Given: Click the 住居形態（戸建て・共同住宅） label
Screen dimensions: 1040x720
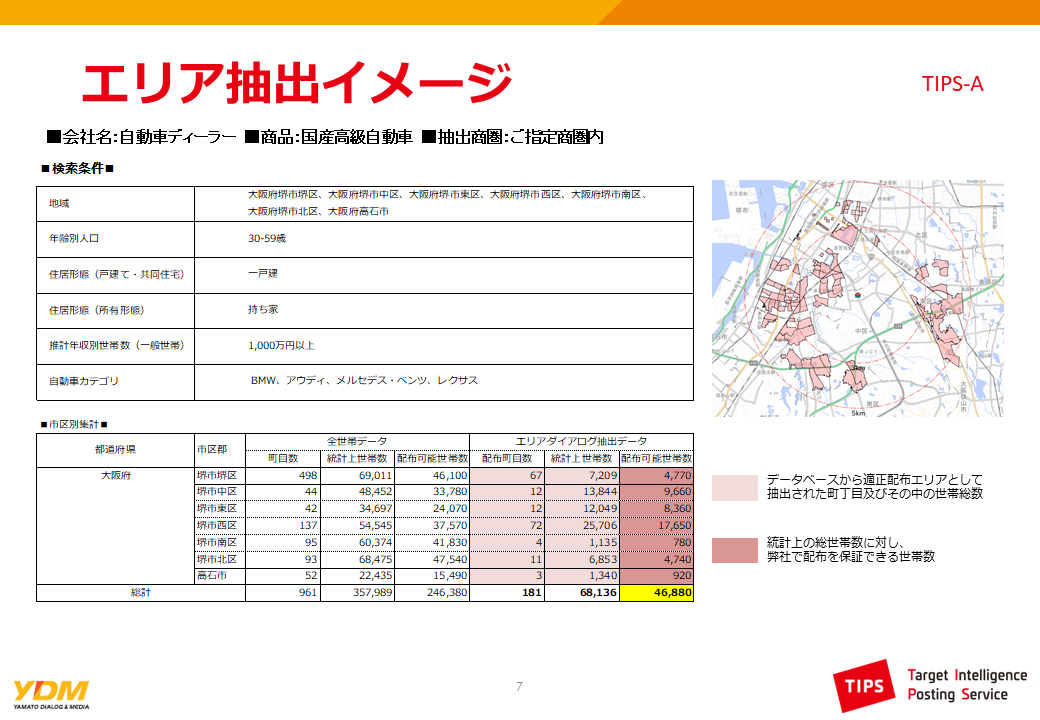Looking at the screenshot, I should [117, 274].
